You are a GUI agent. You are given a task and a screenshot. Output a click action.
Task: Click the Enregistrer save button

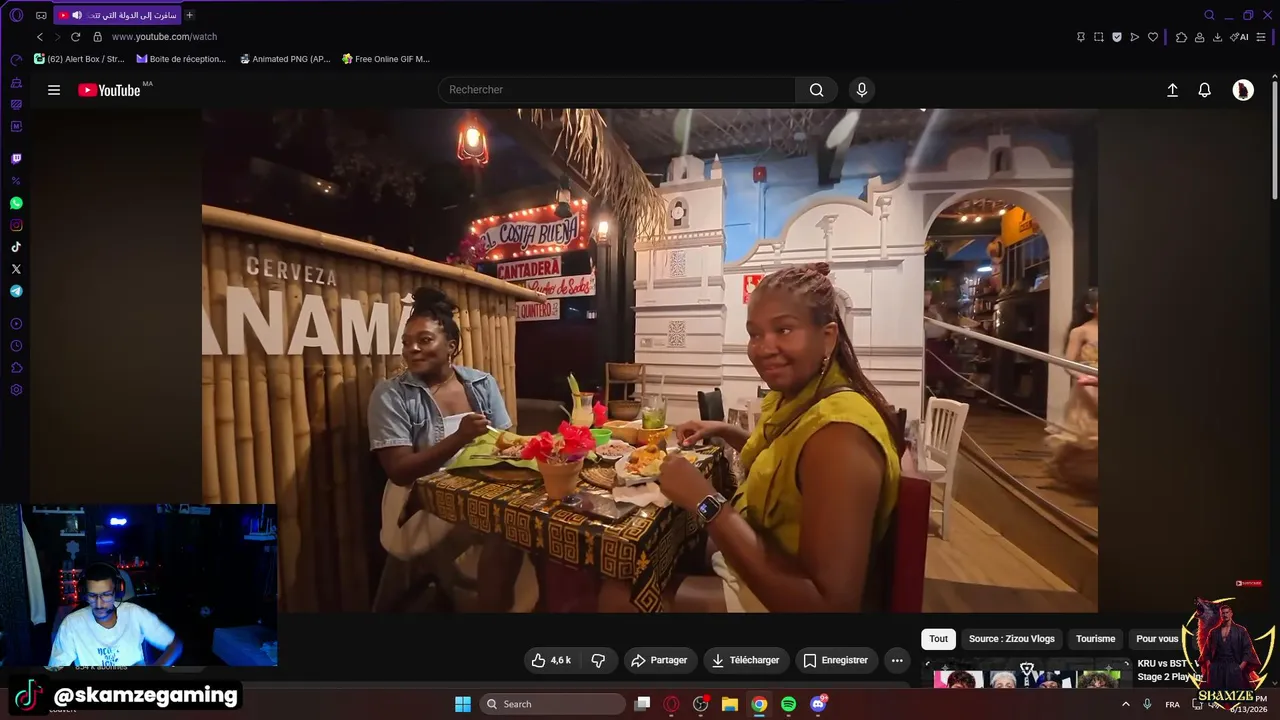pyautogui.click(x=836, y=660)
